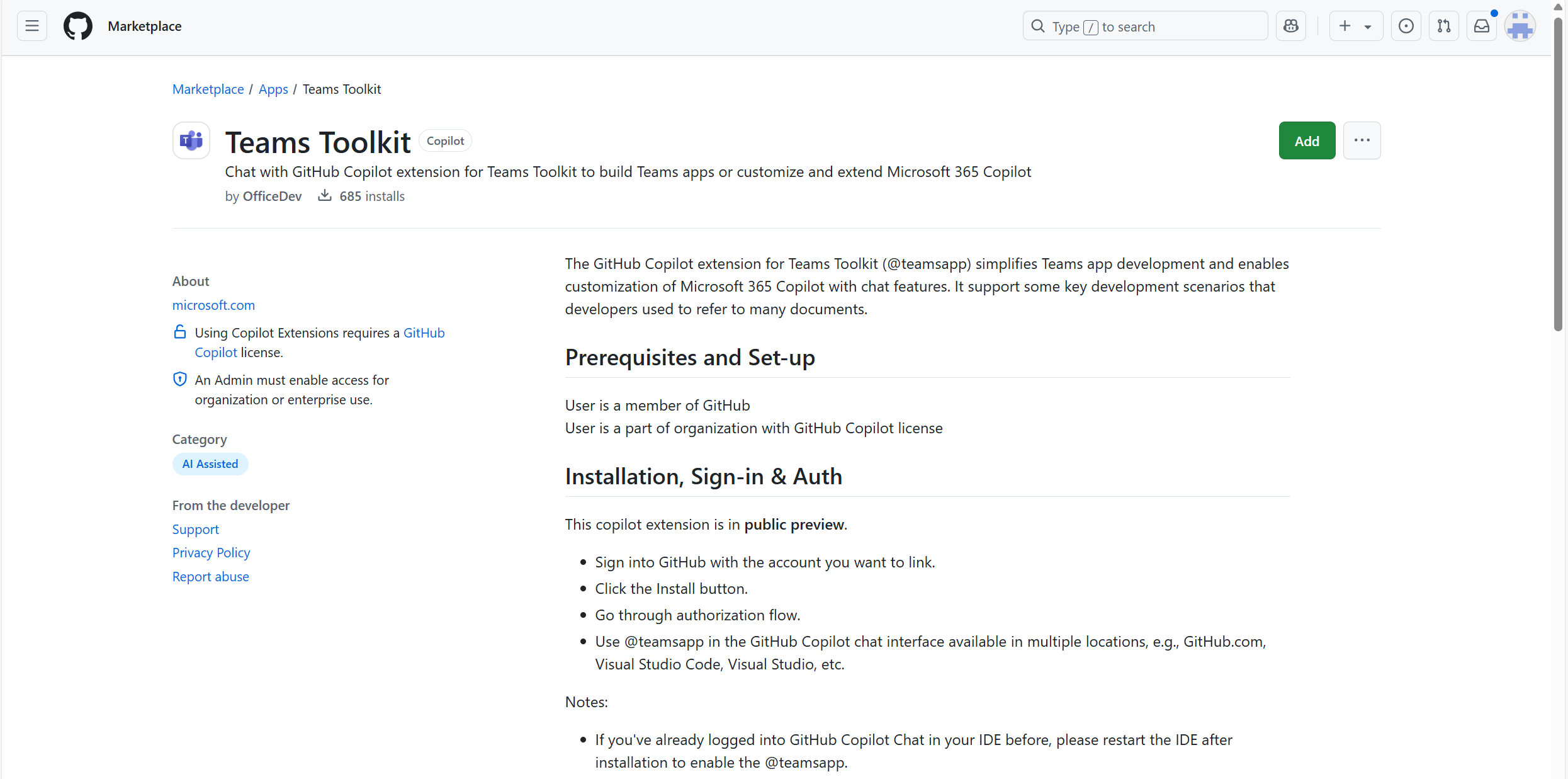1568x779 pixels.
Task: Click the installs download icon
Action: tap(325, 195)
